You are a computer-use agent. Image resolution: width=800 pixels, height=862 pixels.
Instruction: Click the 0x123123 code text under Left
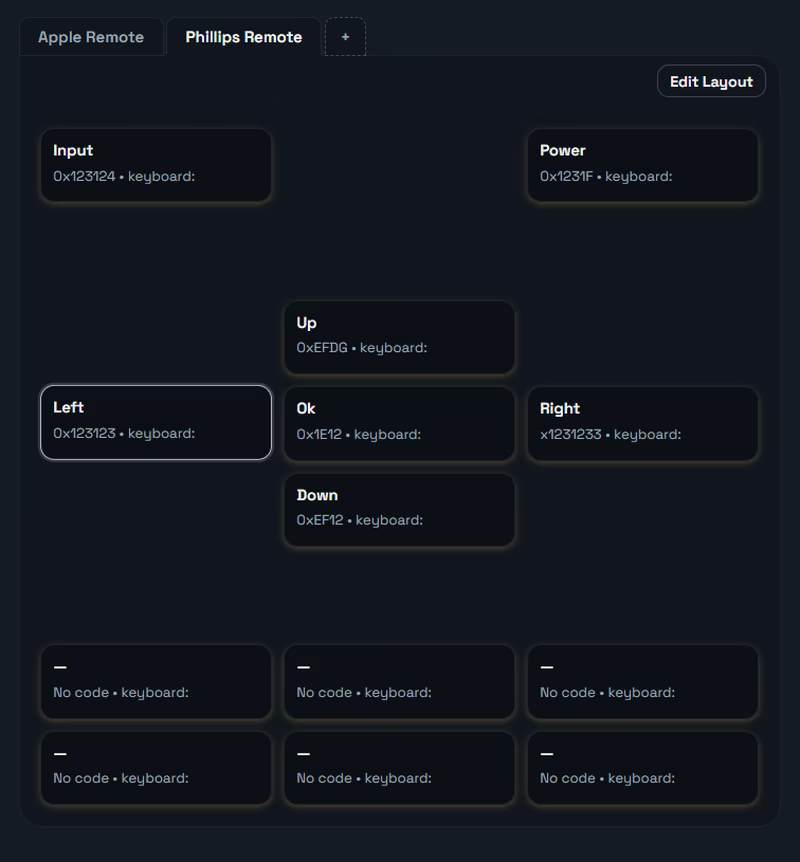click(x=84, y=433)
